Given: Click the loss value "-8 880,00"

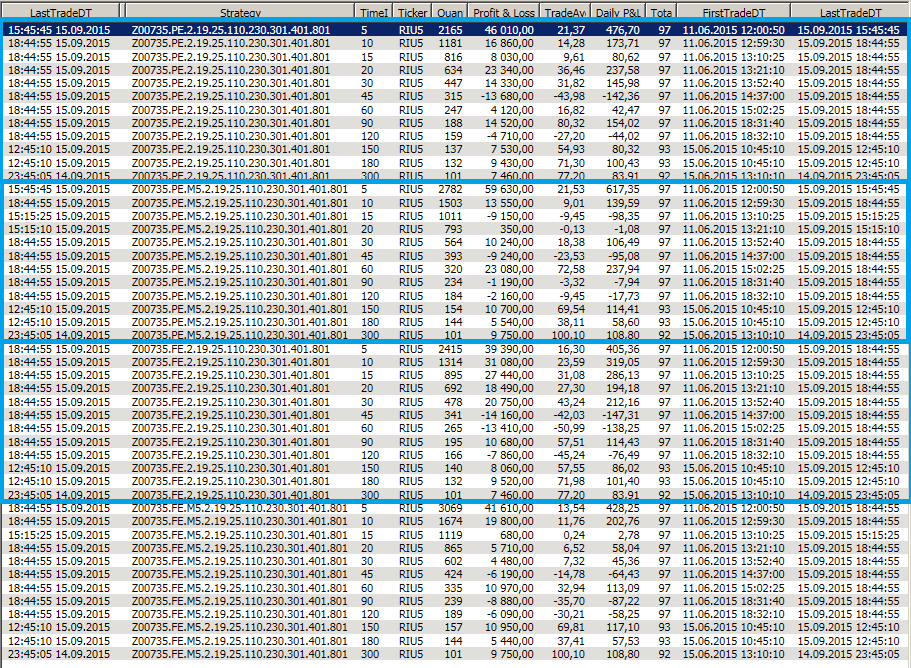Looking at the screenshot, I should 510,601.
